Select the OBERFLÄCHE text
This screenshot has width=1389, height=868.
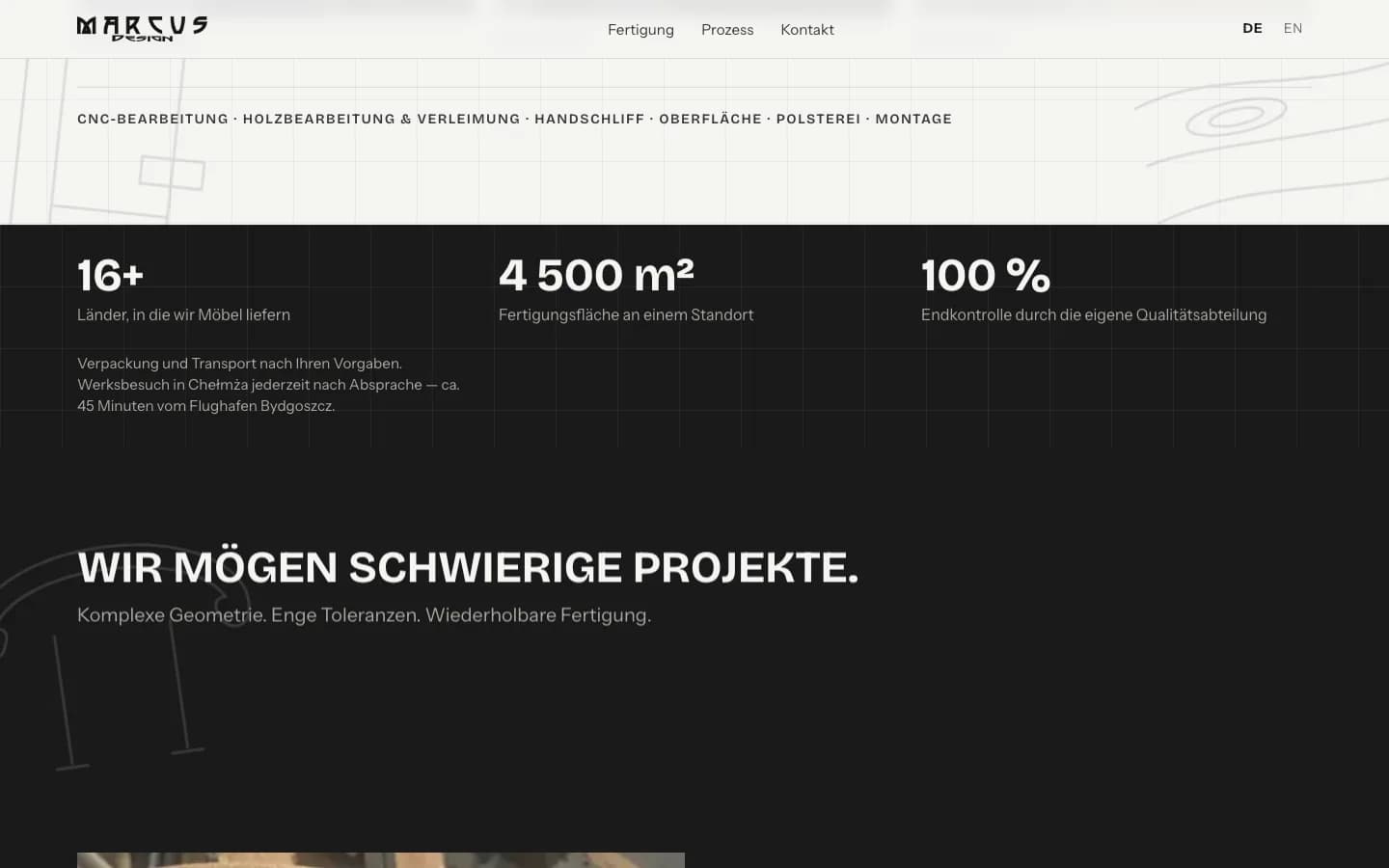[x=710, y=119]
